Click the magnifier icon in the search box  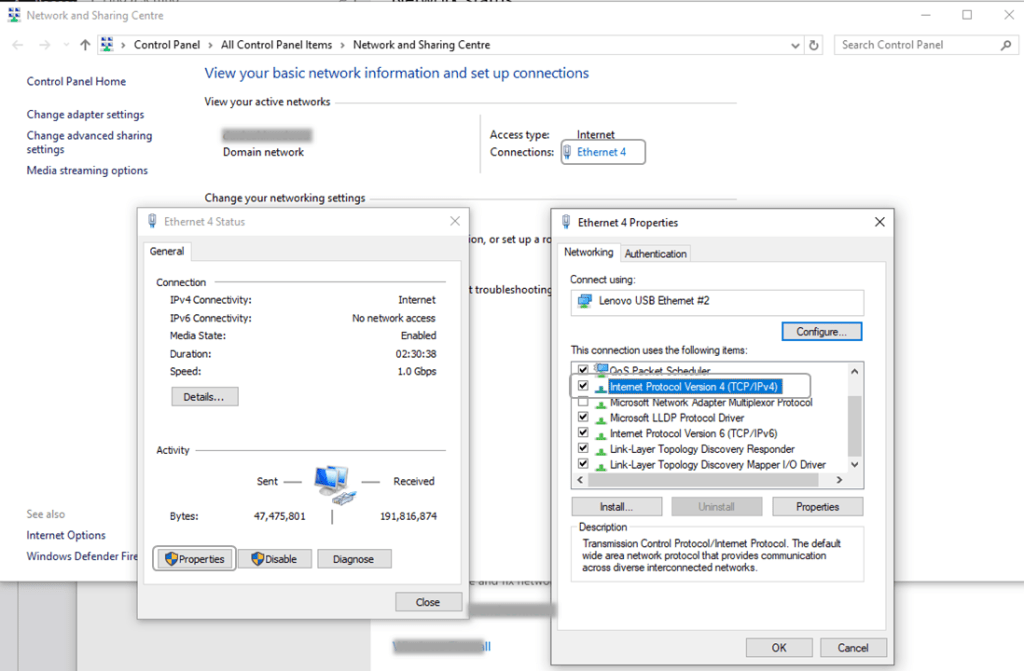1005,45
